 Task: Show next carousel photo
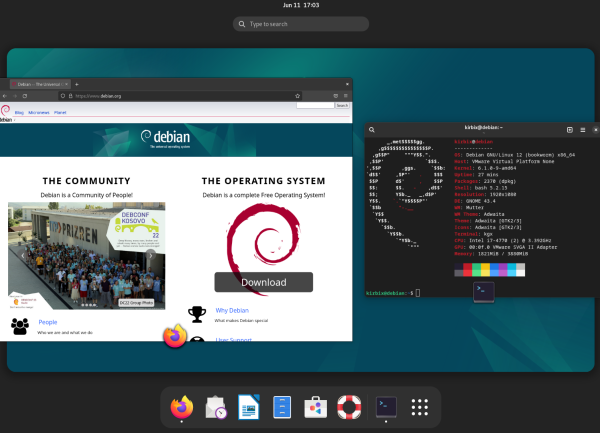point(151,256)
